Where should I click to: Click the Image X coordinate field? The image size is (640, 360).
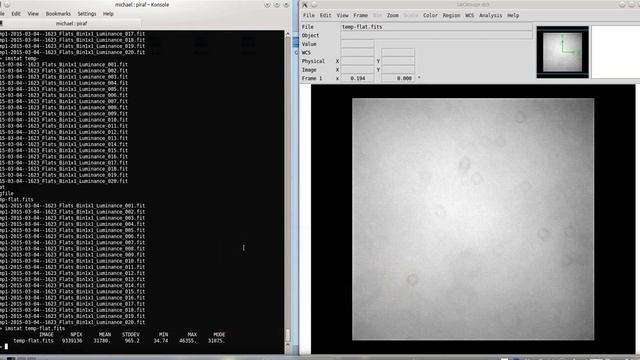pos(358,70)
